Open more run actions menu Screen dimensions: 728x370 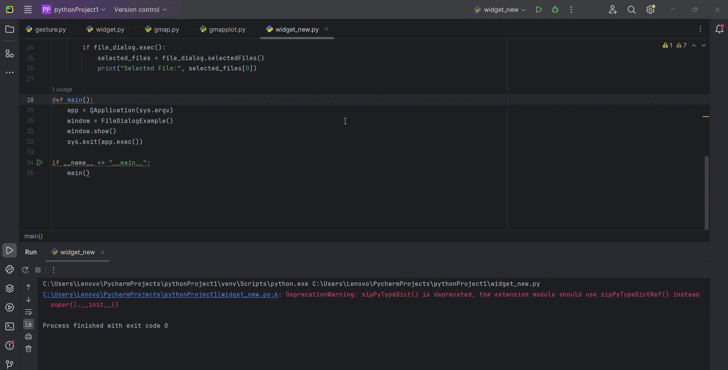tap(571, 9)
